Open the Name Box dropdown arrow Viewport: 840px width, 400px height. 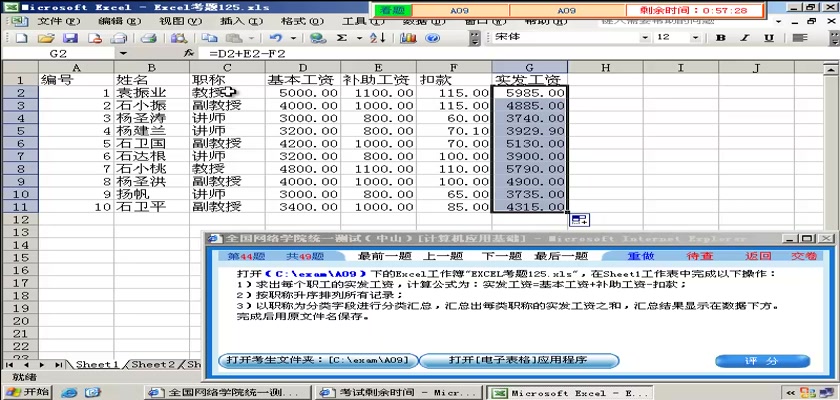pyautogui.click(x=123, y=54)
